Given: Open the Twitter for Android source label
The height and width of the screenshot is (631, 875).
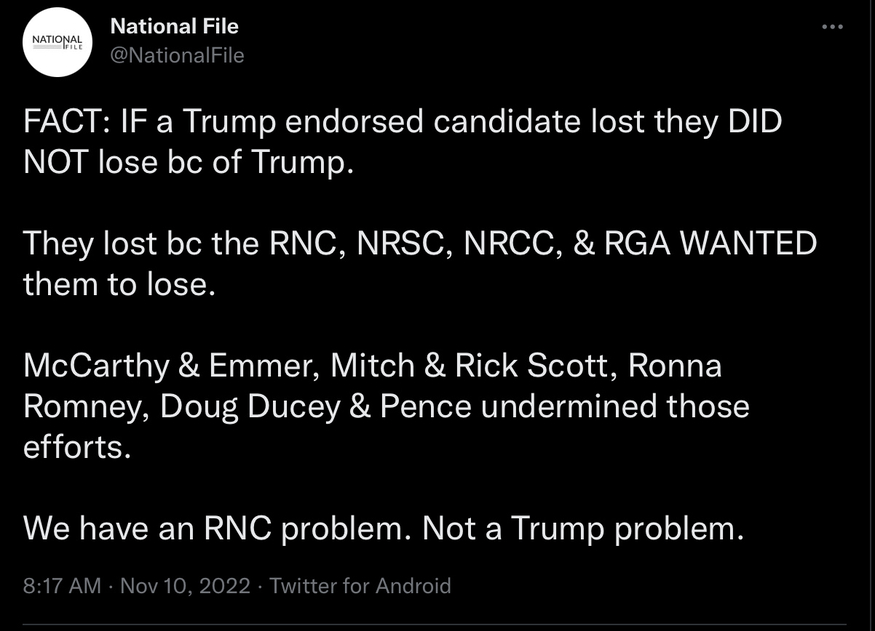Looking at the screenshot, I should point(360,586).
